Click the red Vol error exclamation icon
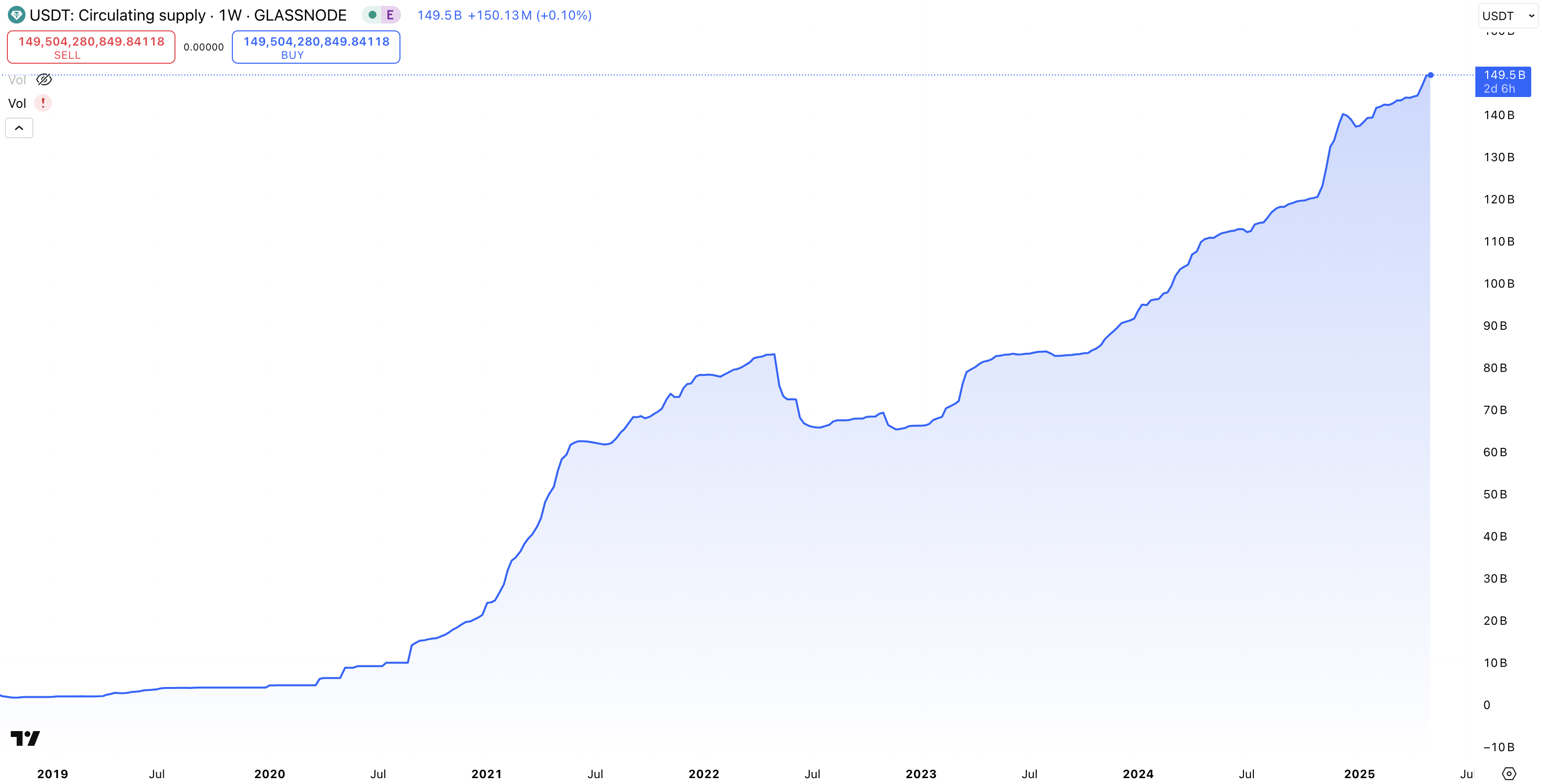 tap(43, 103)
